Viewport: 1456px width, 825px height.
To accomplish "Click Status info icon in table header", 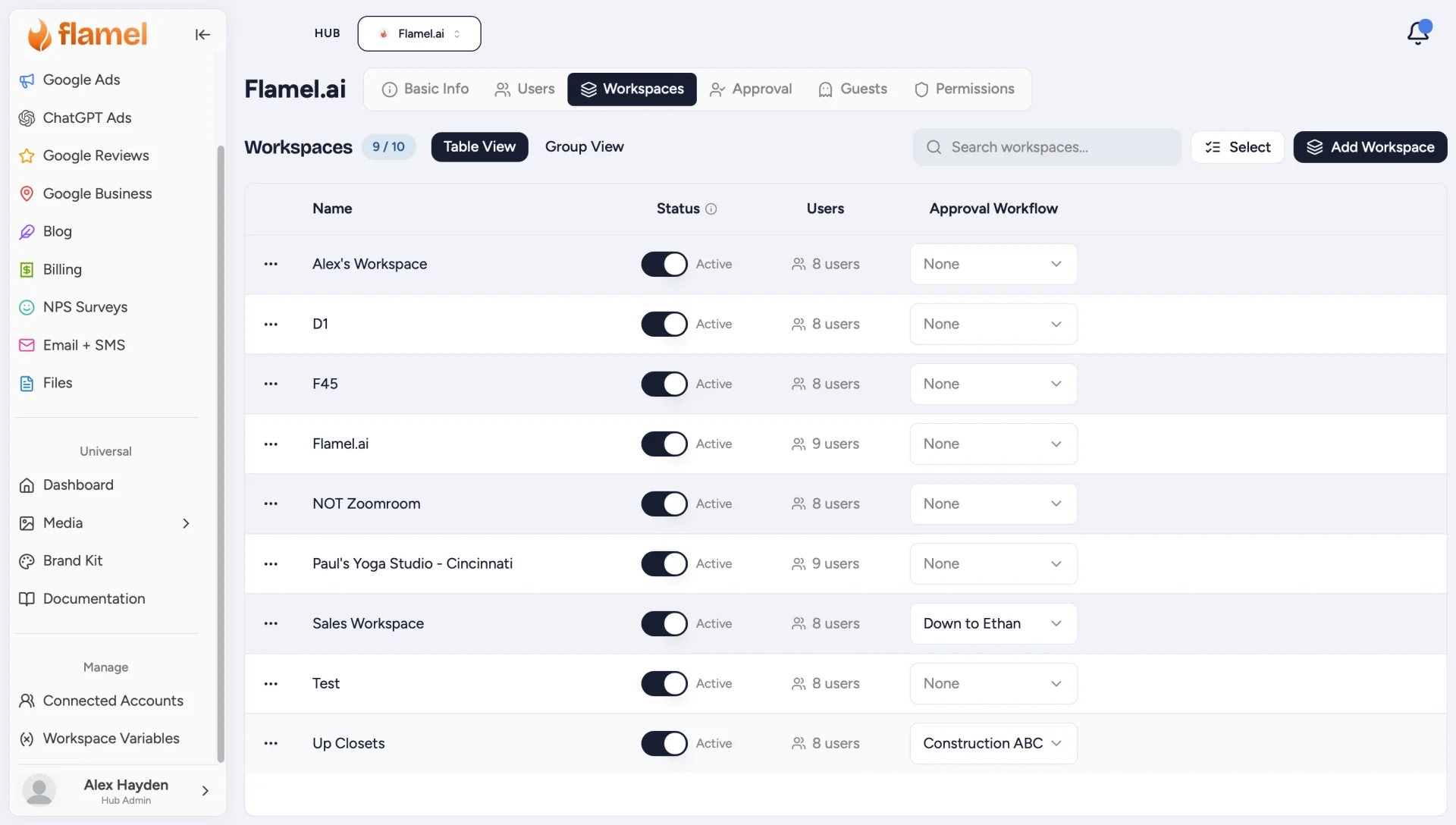I will [711, 209].
